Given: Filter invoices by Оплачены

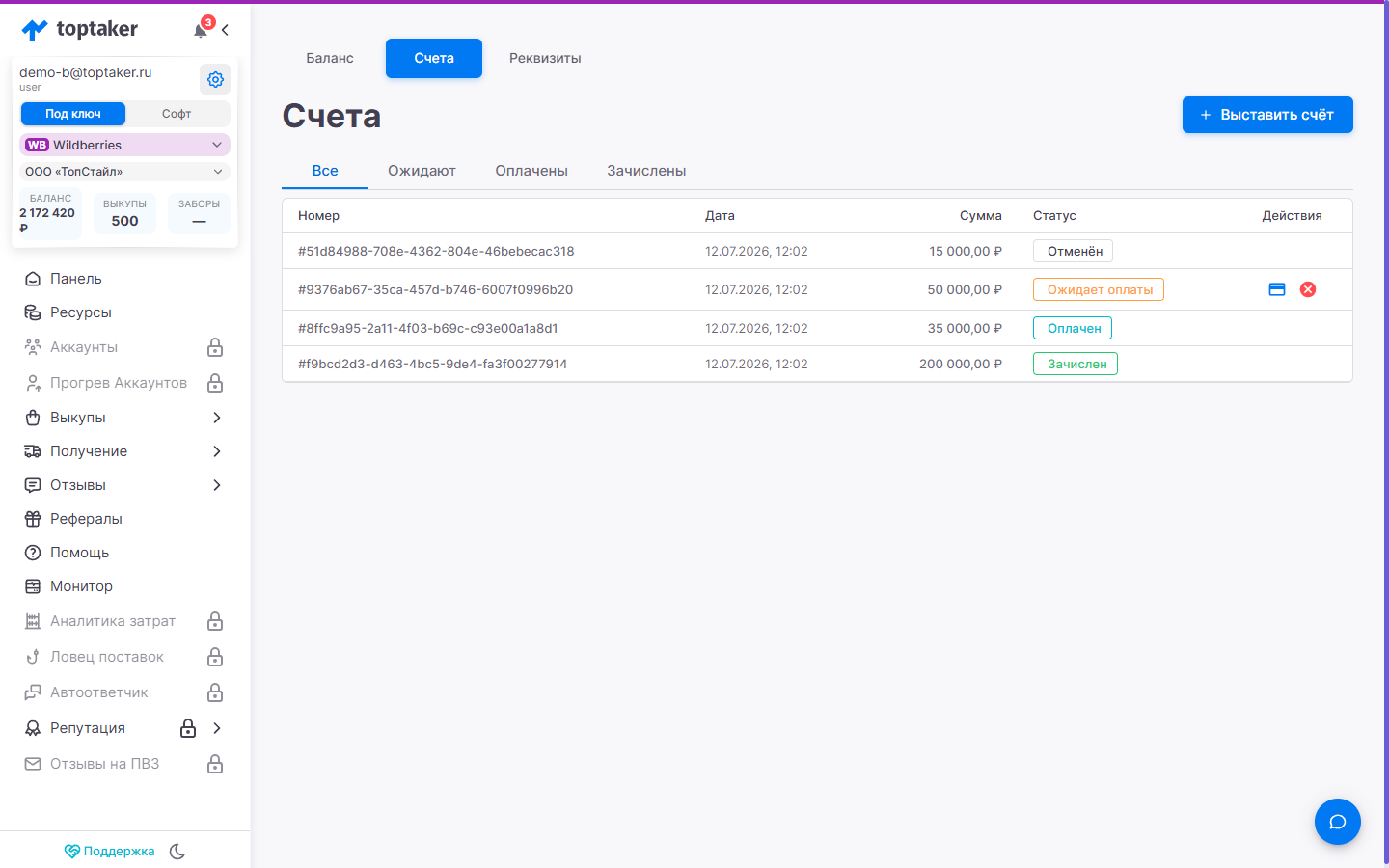Looking at the screenshot, I should pos(531,171).
